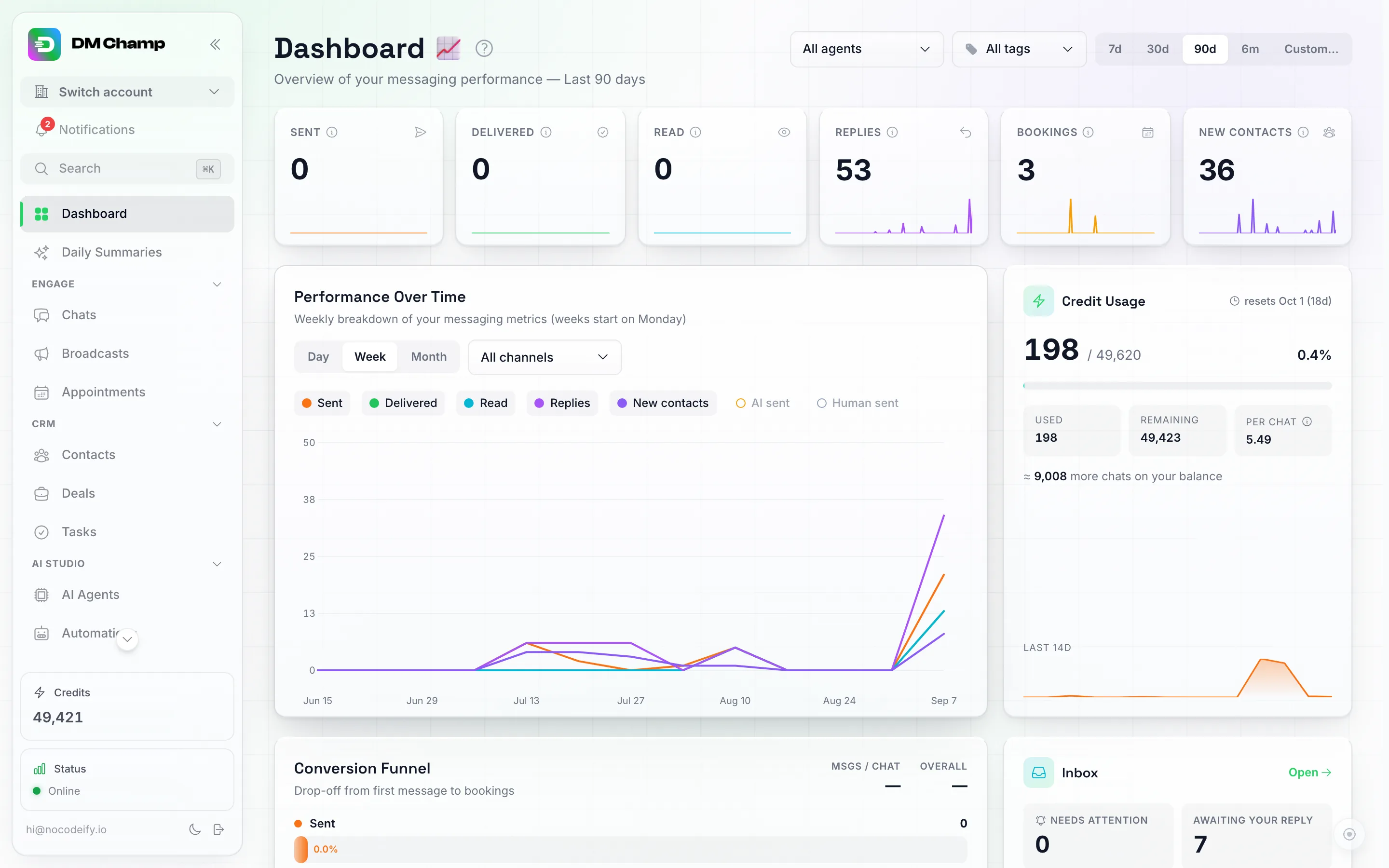Click the Credit Usage progress bar
The image size is (1389, 868).
1177,386
